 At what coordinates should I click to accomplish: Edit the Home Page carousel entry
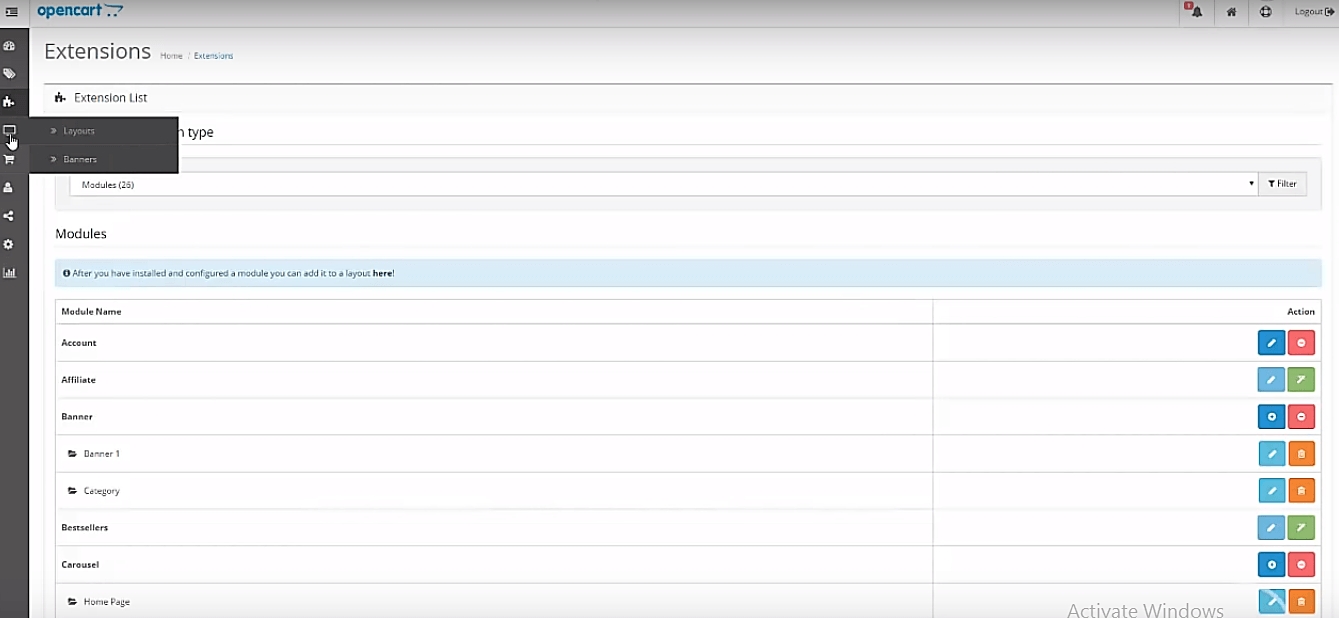[x=1271, y=601]
